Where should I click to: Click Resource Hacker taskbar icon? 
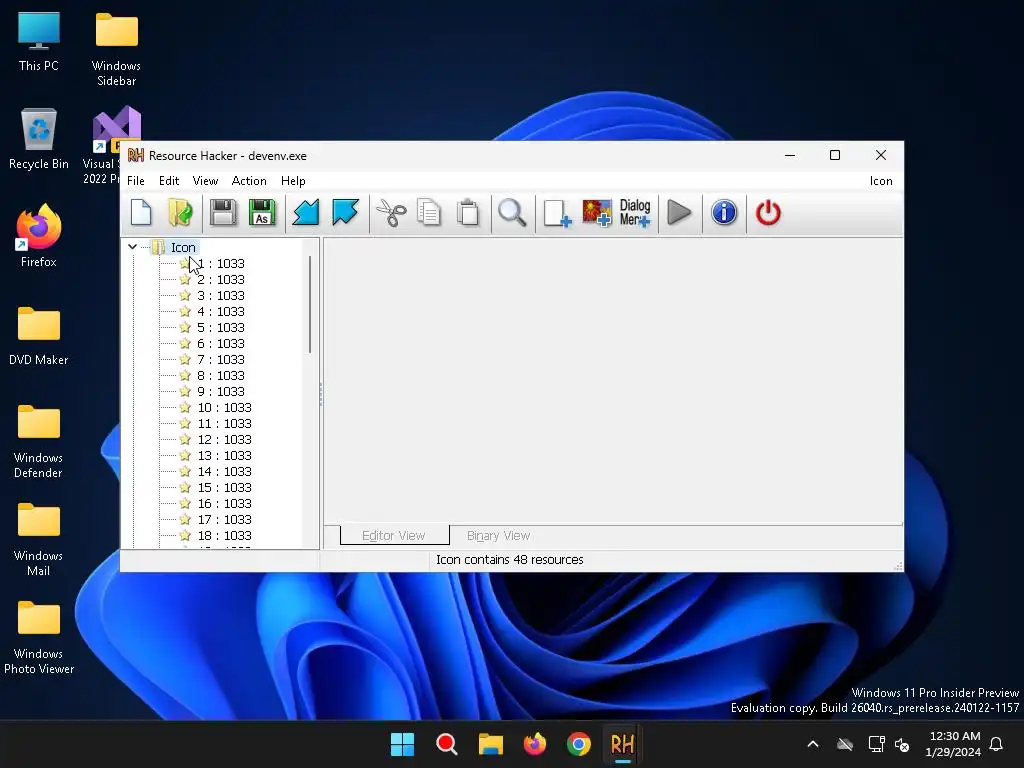point(622,744)
